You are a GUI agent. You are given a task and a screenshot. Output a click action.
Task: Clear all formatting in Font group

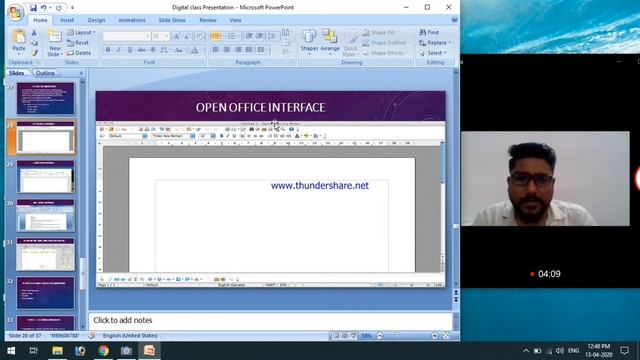200,36
